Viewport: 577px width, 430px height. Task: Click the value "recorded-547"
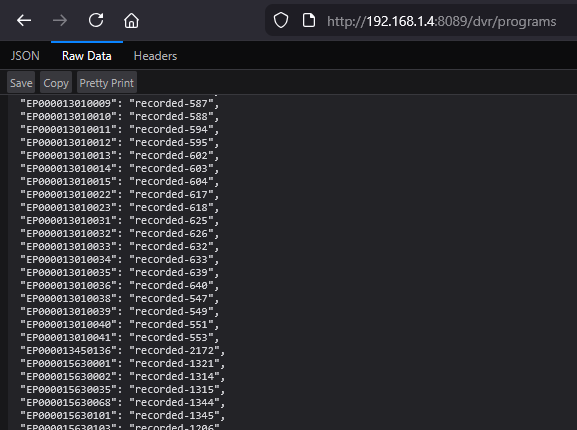[x=171, y=299]
